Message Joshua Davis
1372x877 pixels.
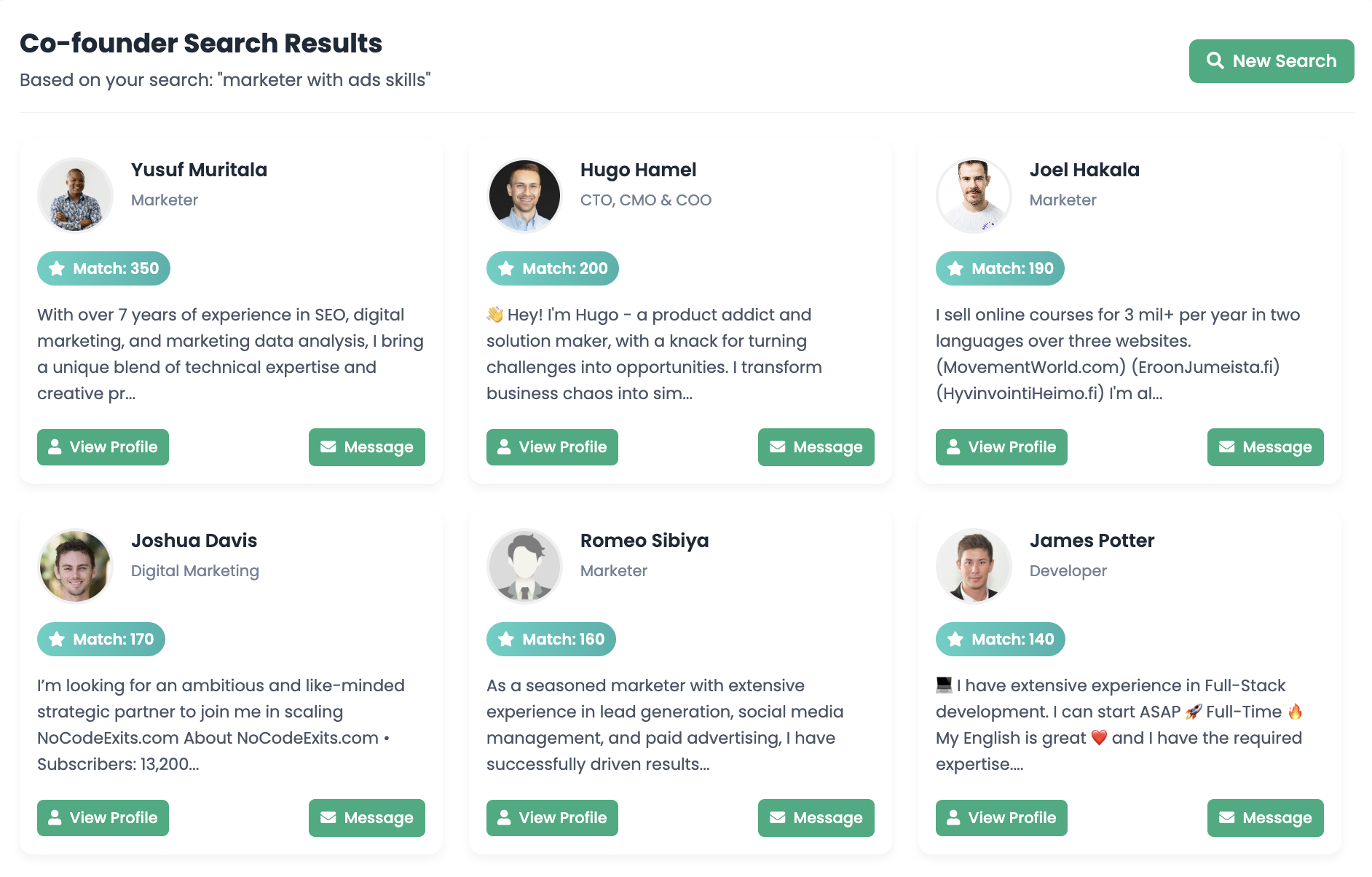[x=366, y=818]
